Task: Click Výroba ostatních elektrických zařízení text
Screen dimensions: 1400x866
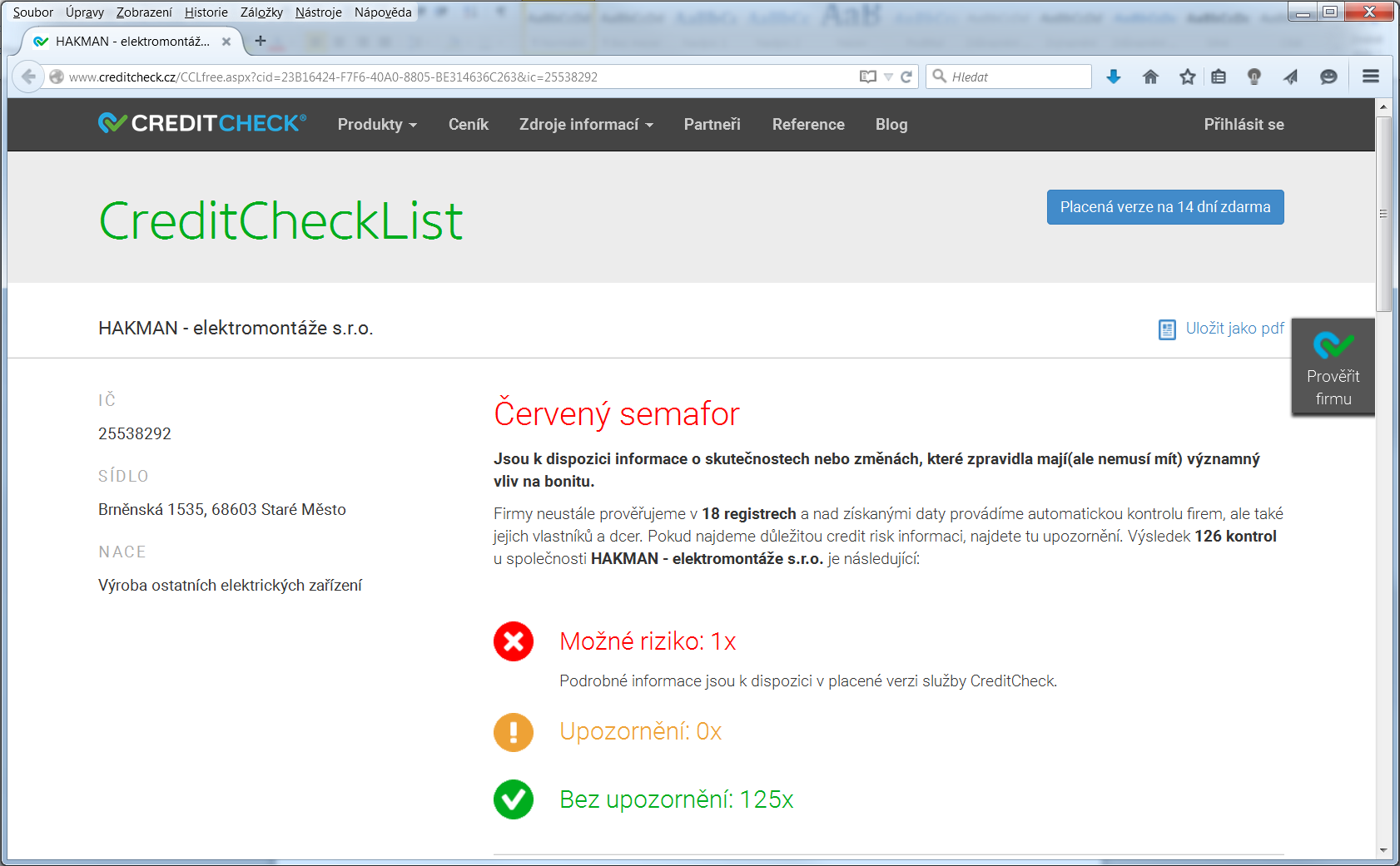Action: click(230, 585)
